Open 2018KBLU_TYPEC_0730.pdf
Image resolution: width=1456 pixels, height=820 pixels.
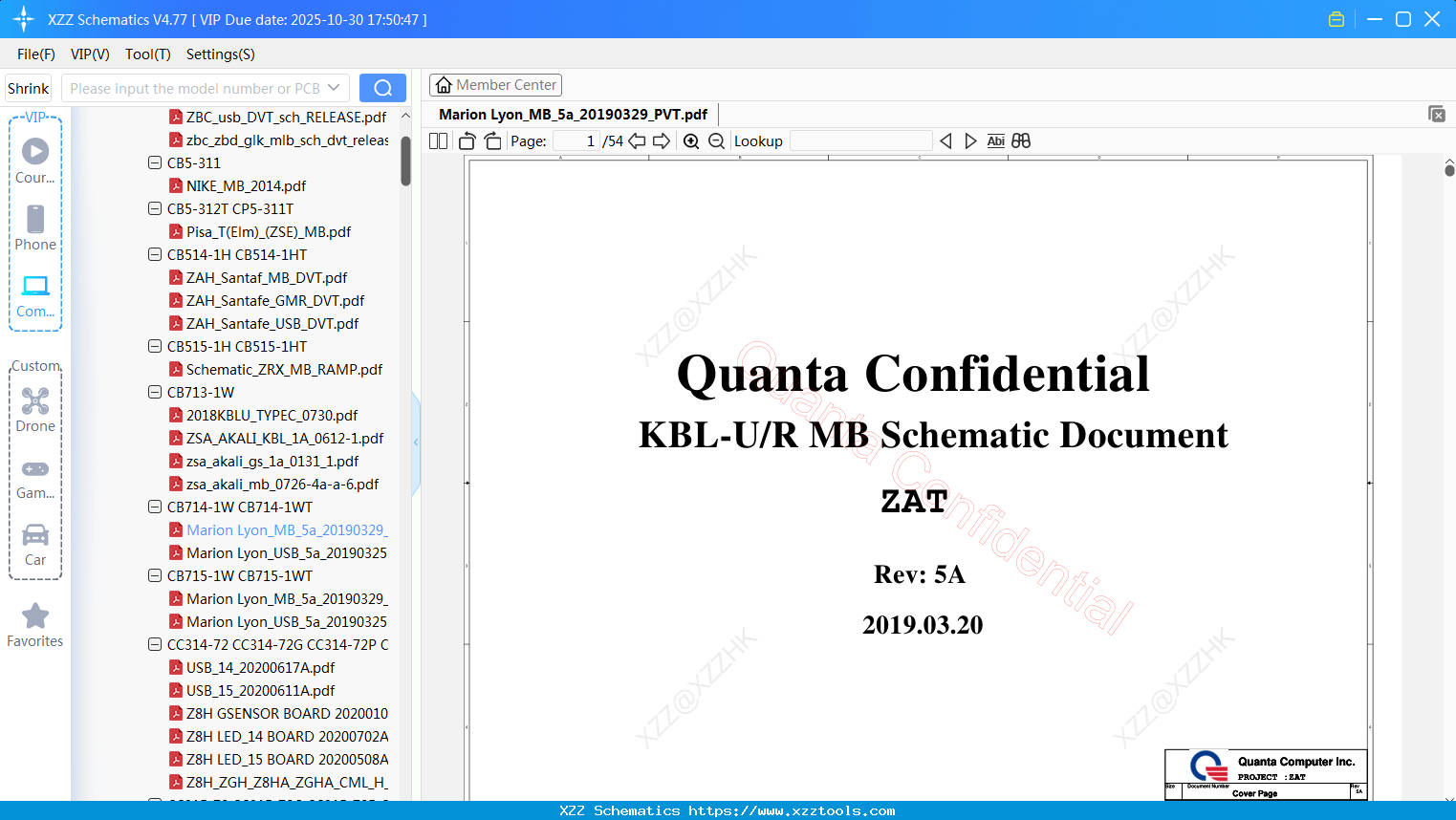coord(272,415)
